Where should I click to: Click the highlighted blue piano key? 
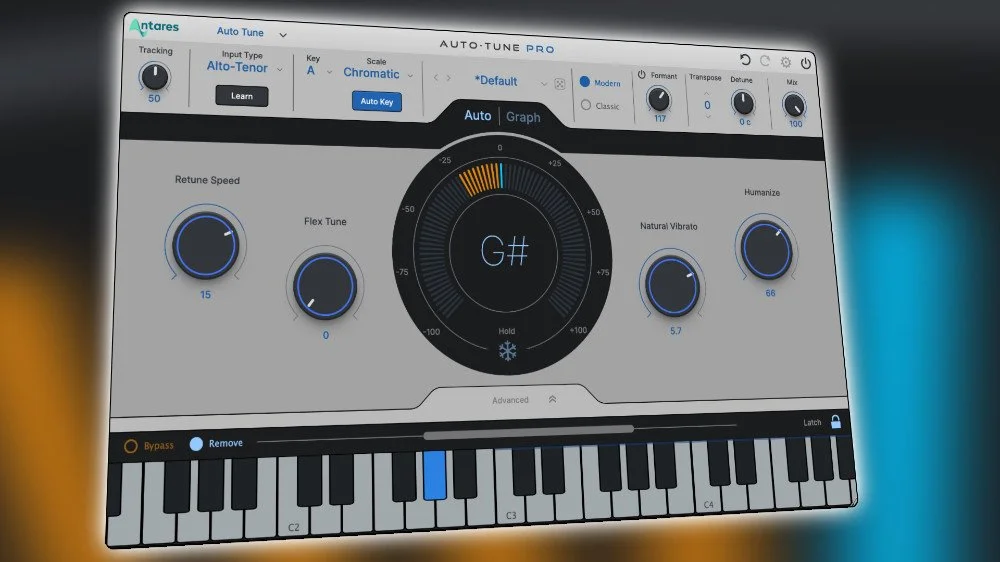click(x=435, y=475)
